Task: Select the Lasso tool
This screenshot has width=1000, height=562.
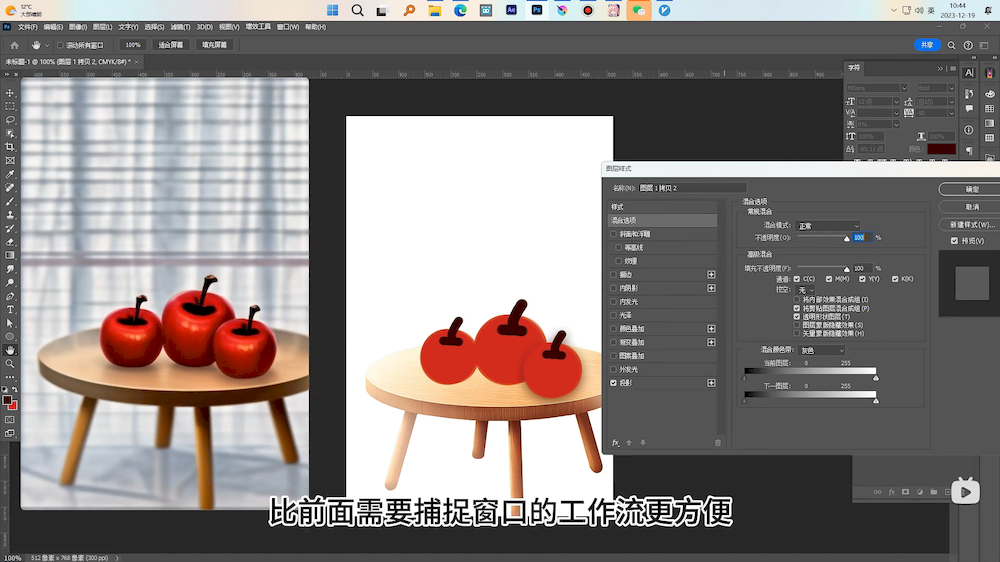Action: [10, 119]
